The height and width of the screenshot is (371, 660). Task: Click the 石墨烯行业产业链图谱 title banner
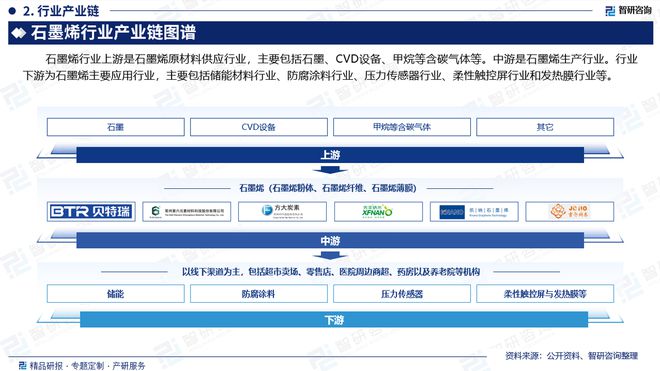tap(330, 33)
